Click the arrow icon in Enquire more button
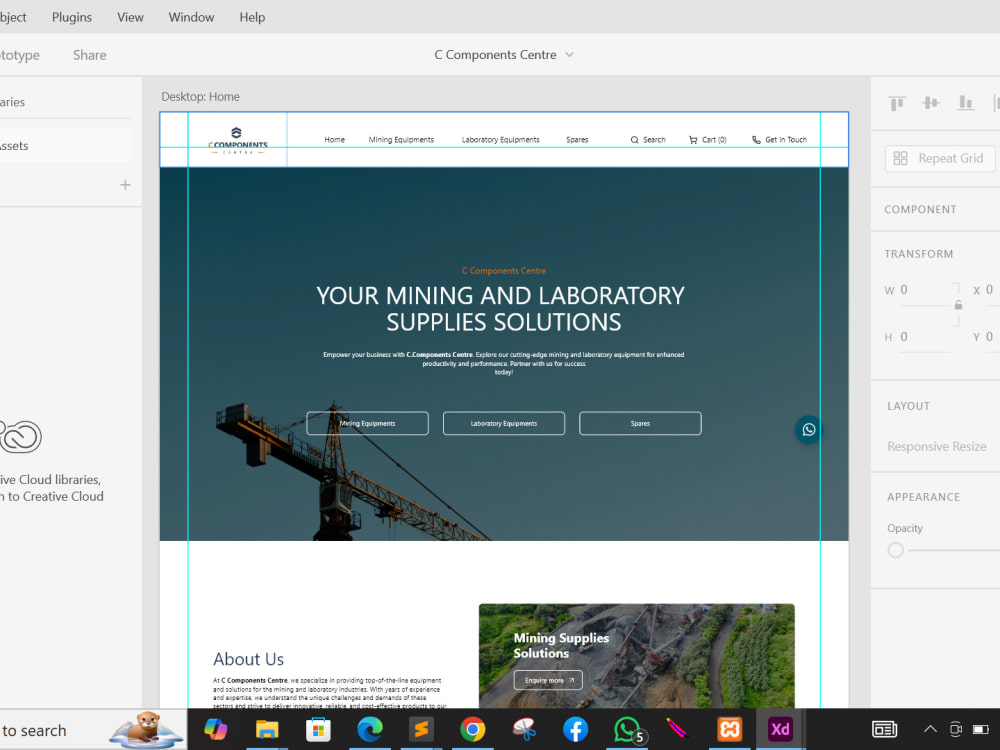Viewport: 1000px width, 750px height. [x=571, y=680]
